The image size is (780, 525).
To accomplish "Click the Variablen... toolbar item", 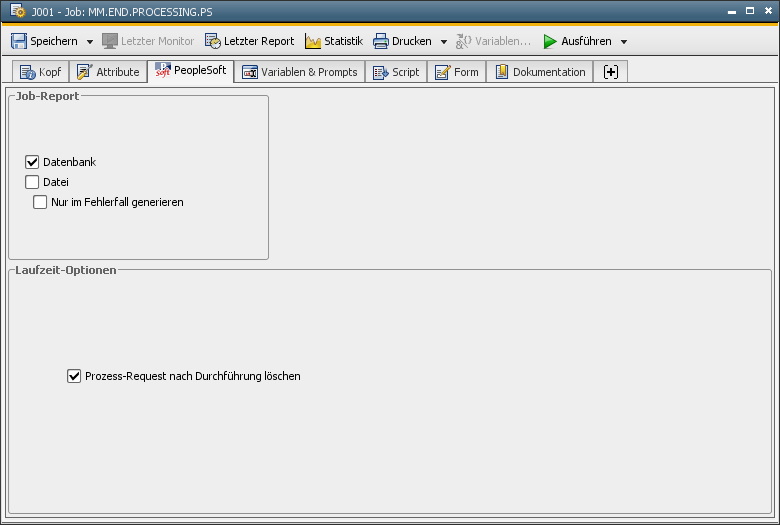I will point(493,41).
